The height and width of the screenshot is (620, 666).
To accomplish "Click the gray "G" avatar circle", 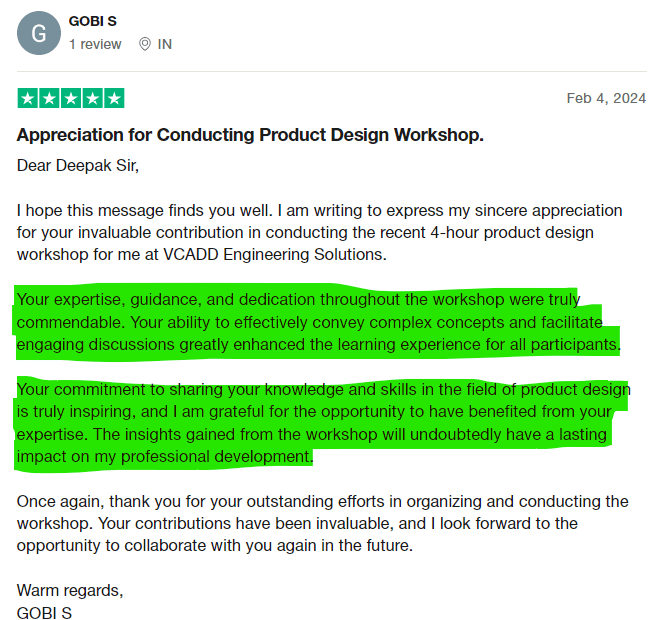I will [x=39, y=33].
